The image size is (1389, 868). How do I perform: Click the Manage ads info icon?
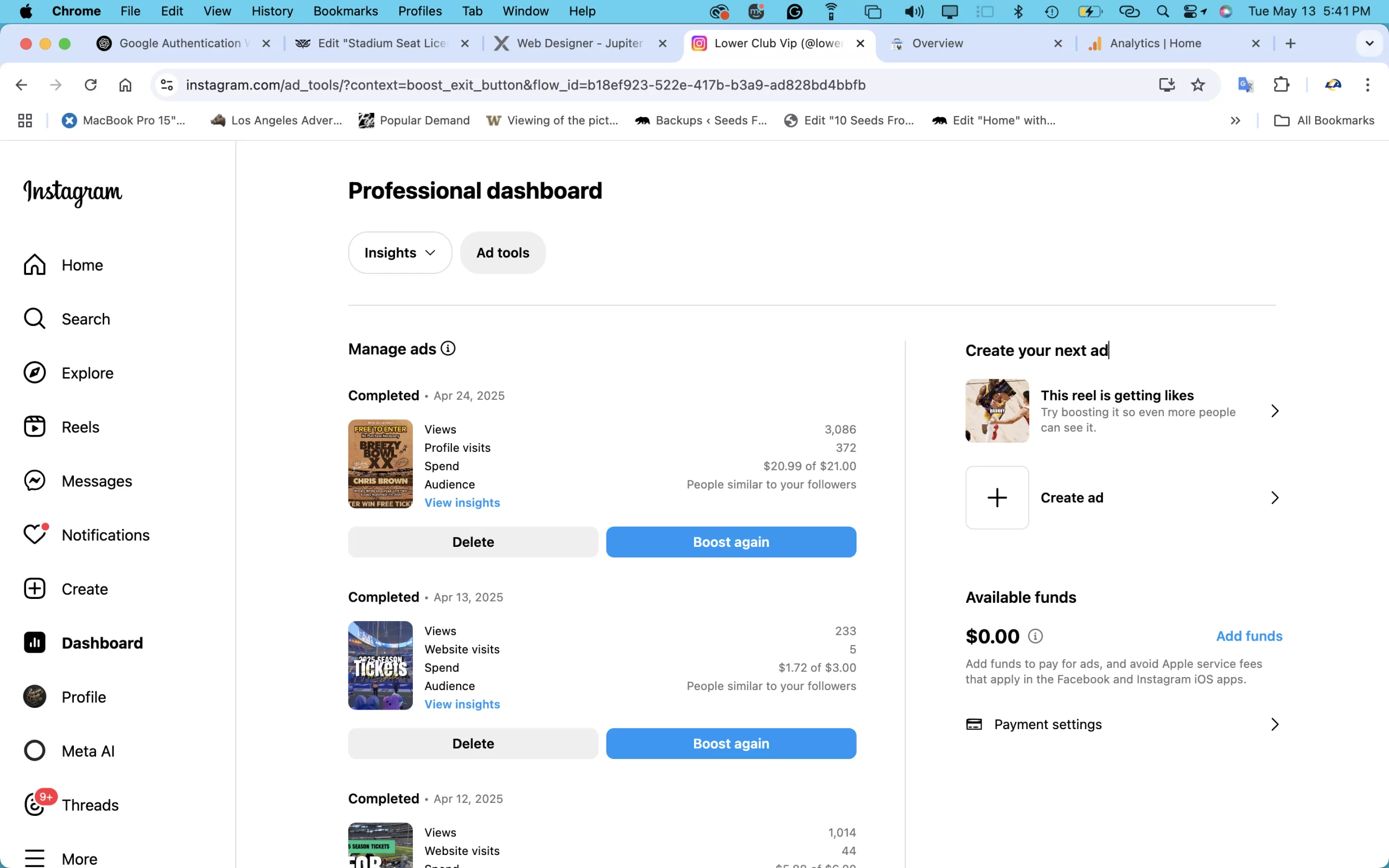point(448,348)
